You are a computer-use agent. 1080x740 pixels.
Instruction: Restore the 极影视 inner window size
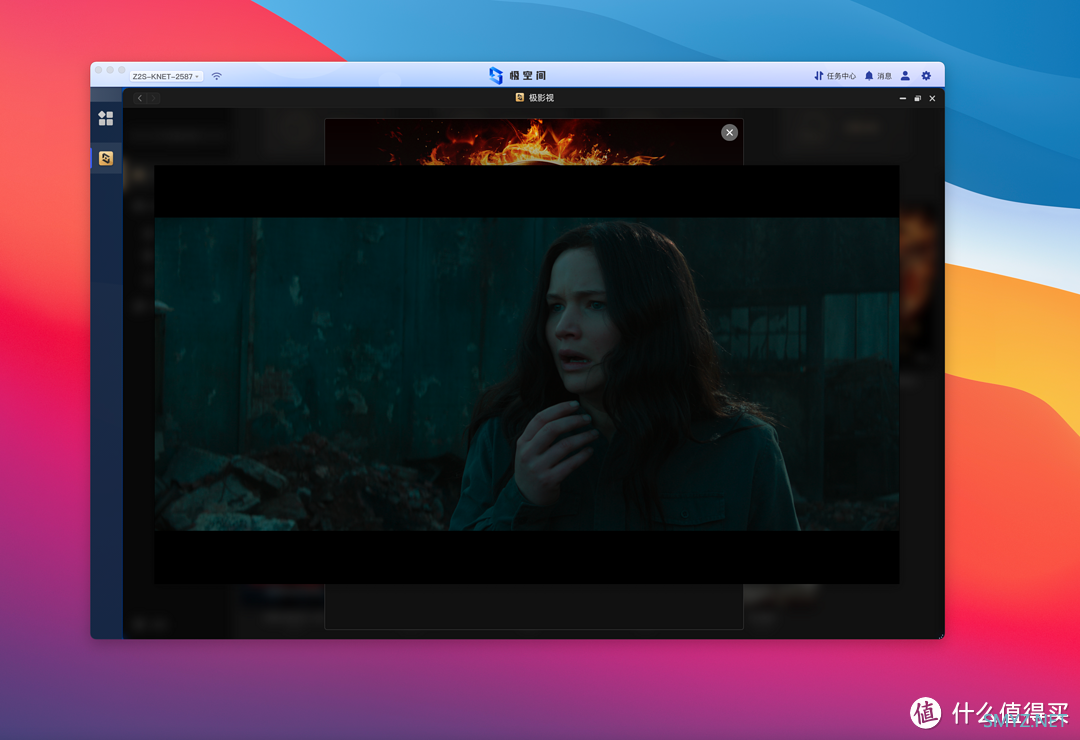tap(917, 98)
